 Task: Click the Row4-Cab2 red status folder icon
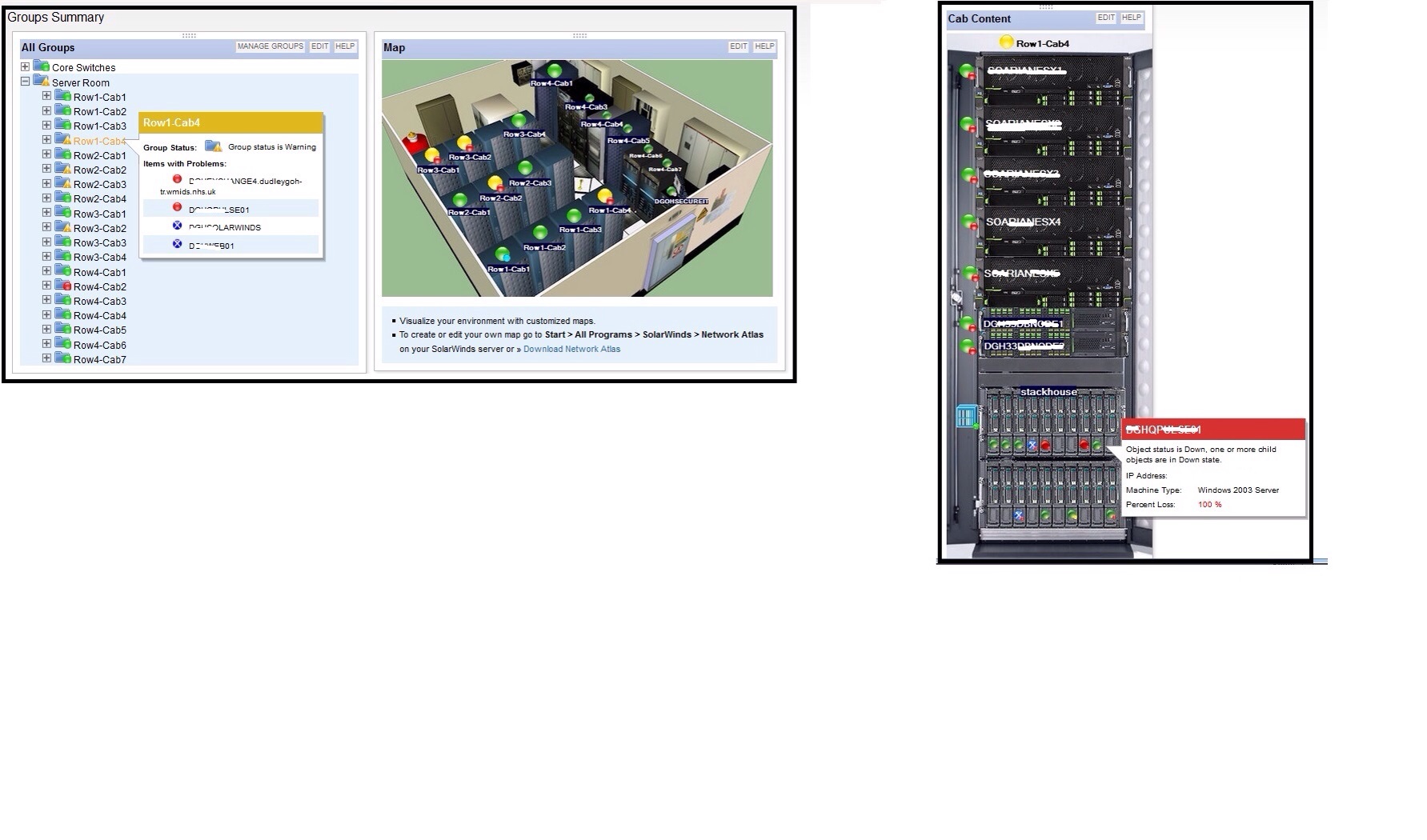[62, 286]
